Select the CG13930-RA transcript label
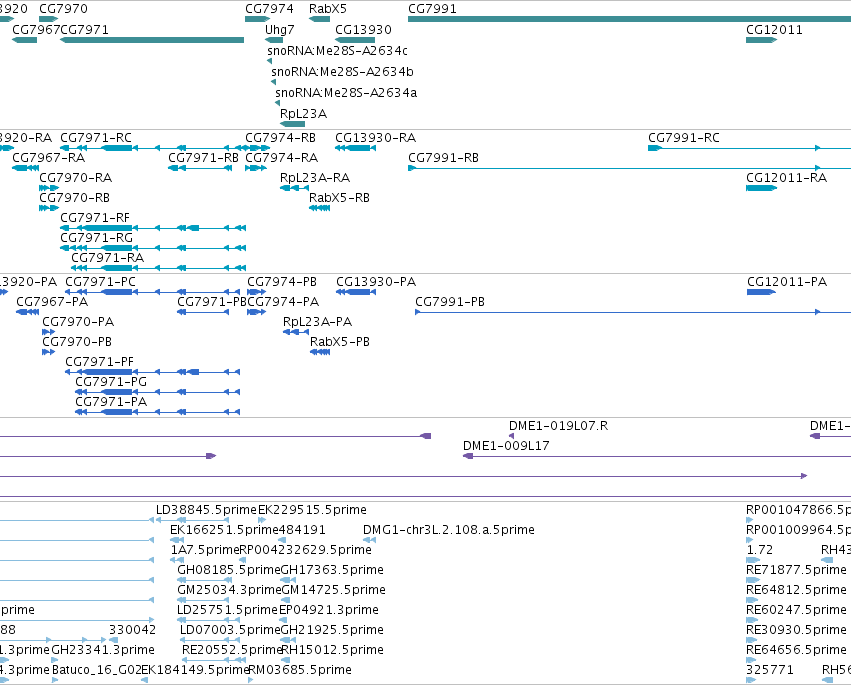The height and width of the screenshot is (685, 851). pos(376,138)
